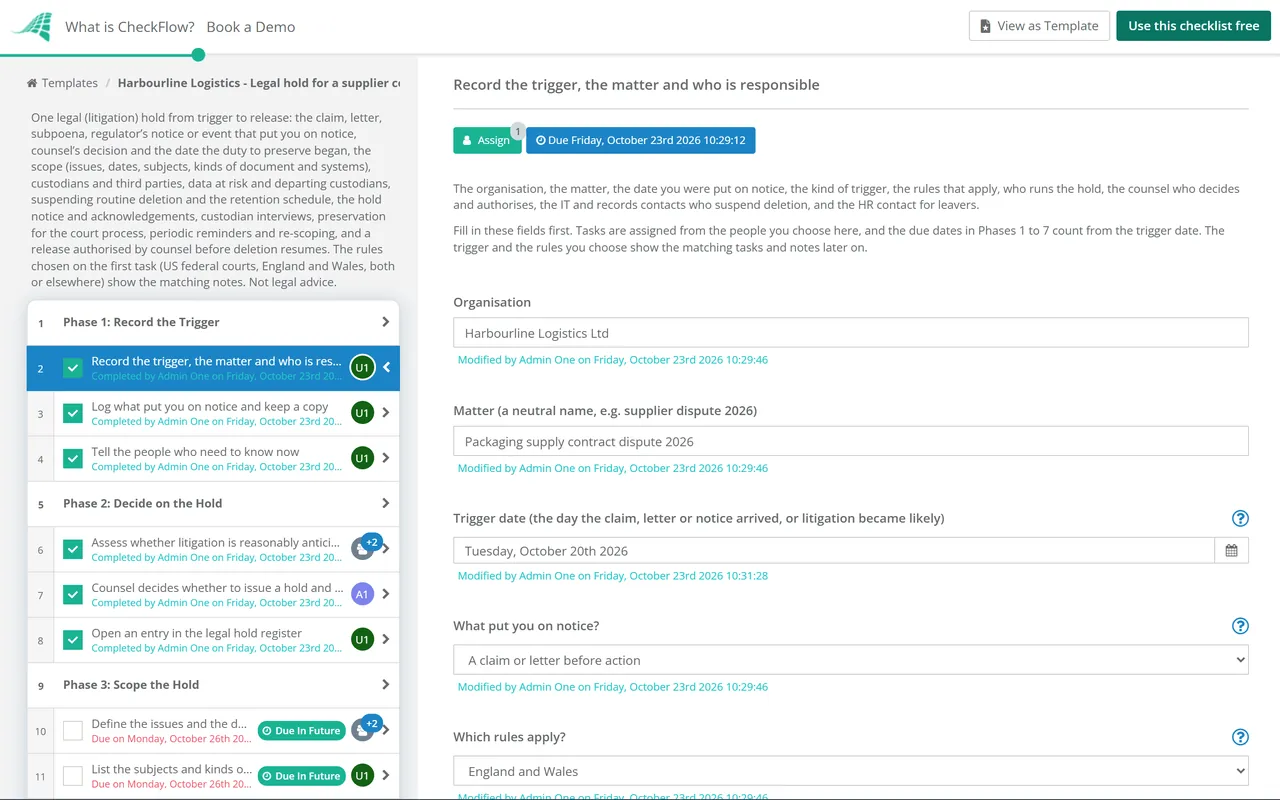The height and width of the screenshot is (800, 1280).
Task: Click the Assign button
Action: (487, 141)
